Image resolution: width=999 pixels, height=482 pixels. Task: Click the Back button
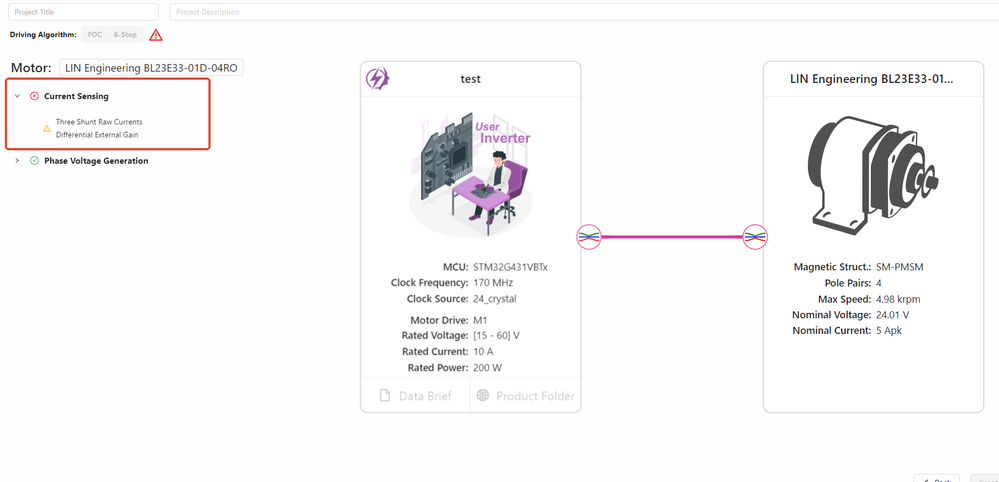[x=936, y=479]
